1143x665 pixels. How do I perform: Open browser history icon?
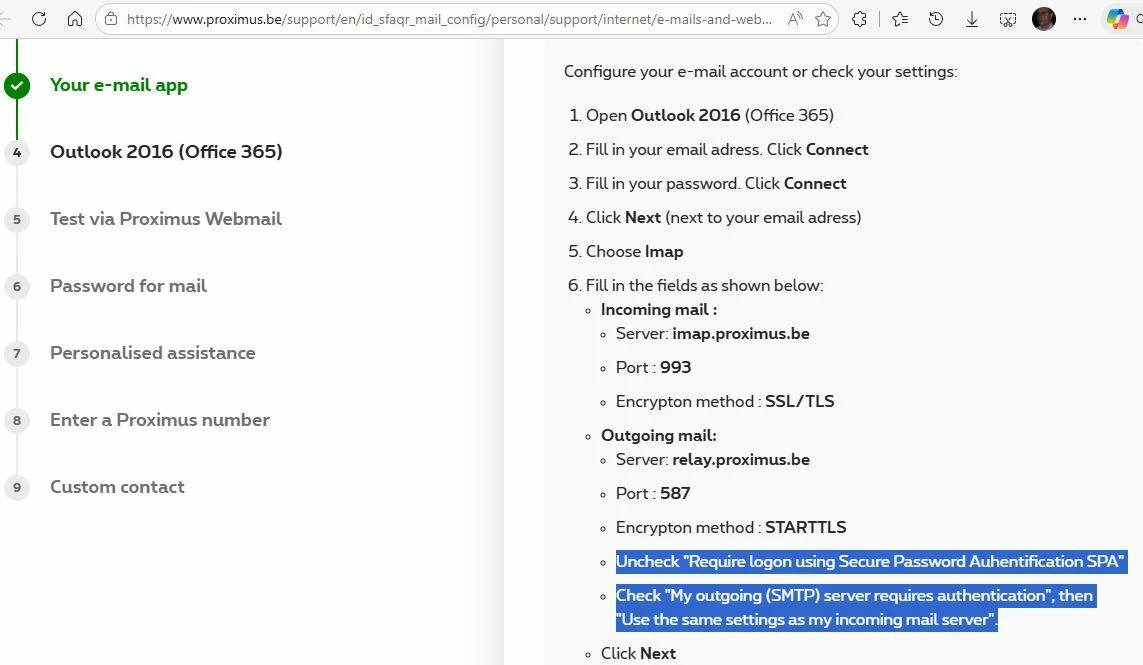pos(936,19)
